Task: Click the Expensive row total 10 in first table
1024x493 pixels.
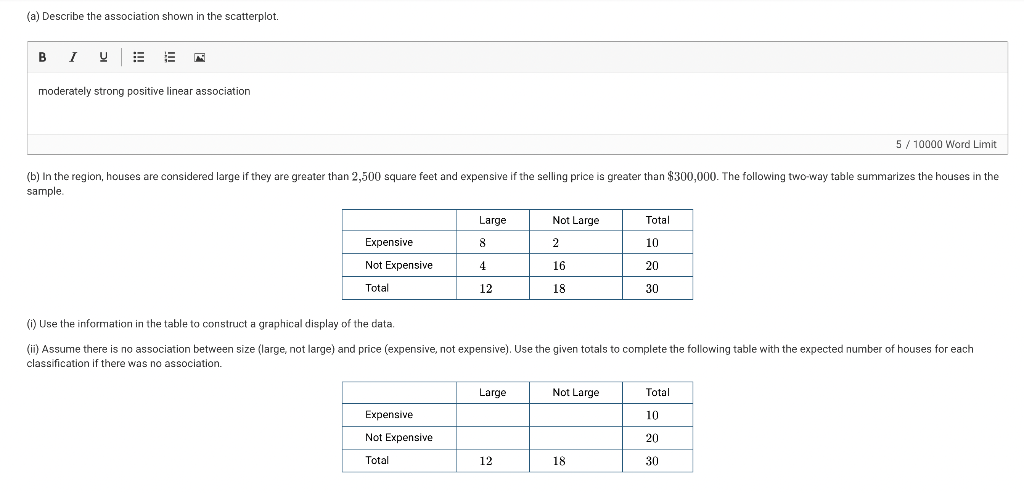Action: pyautogui.click(x=652, y=243)
